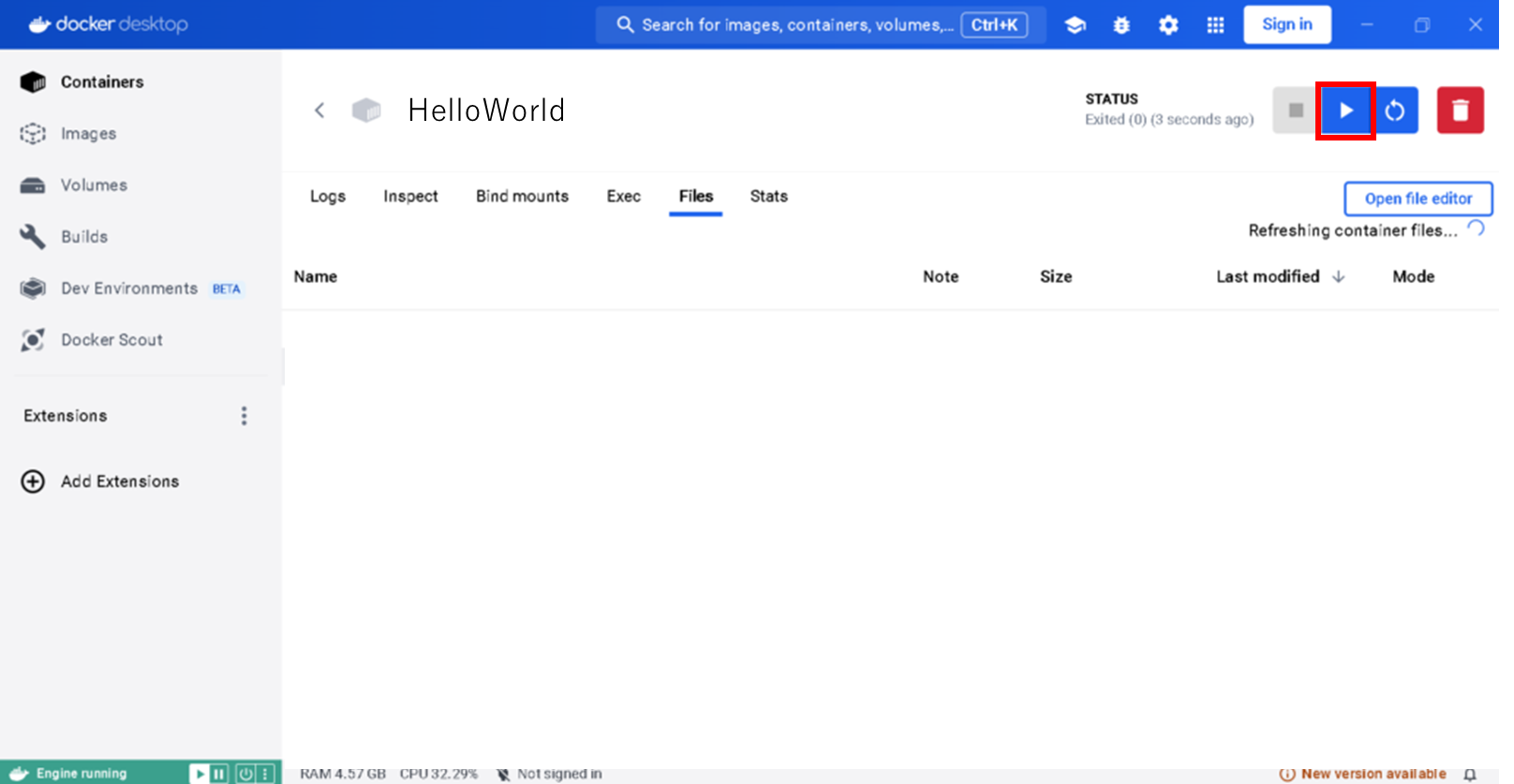This screenshot has height=784, width=1514.
Task: Open Settings gear in the header
Action: [x=1168, y=25]
